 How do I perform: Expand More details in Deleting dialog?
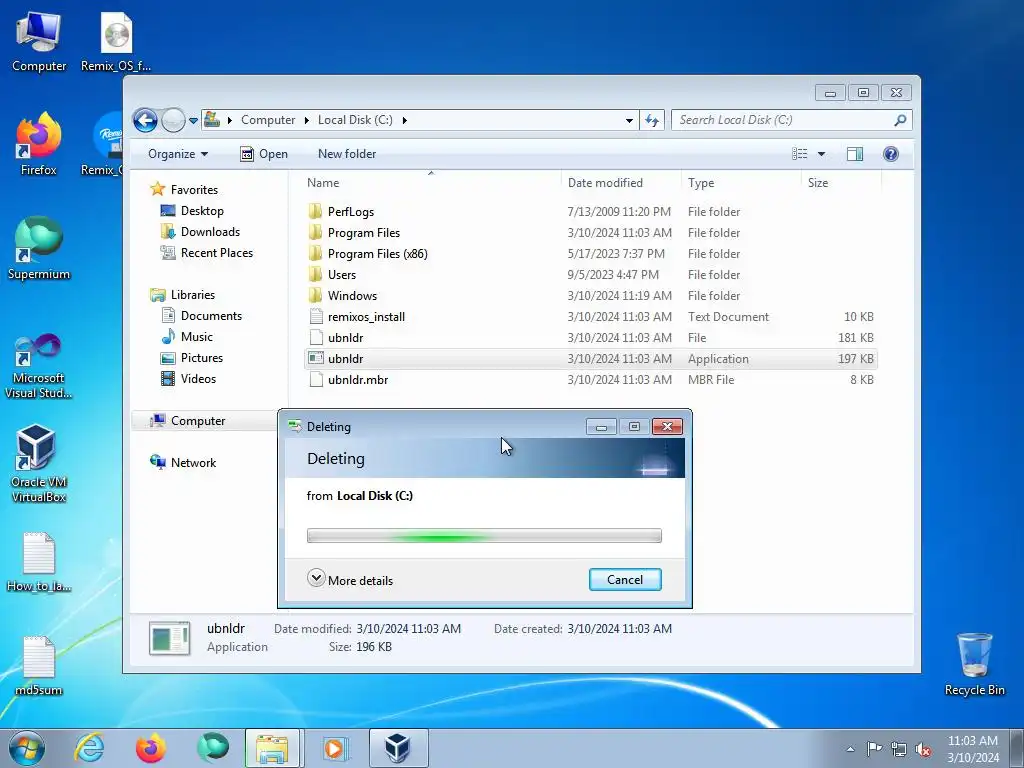(350, 580)
